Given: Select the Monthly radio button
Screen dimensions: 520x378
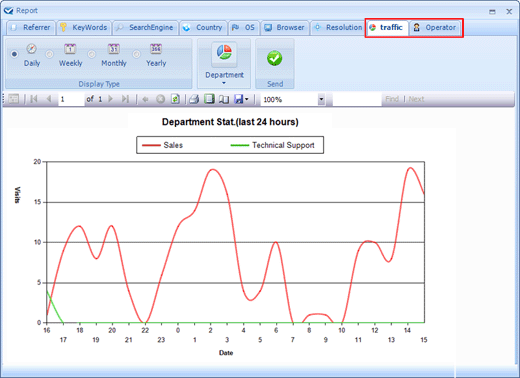Looking at the screenshot, I should [x=92, y=54].
